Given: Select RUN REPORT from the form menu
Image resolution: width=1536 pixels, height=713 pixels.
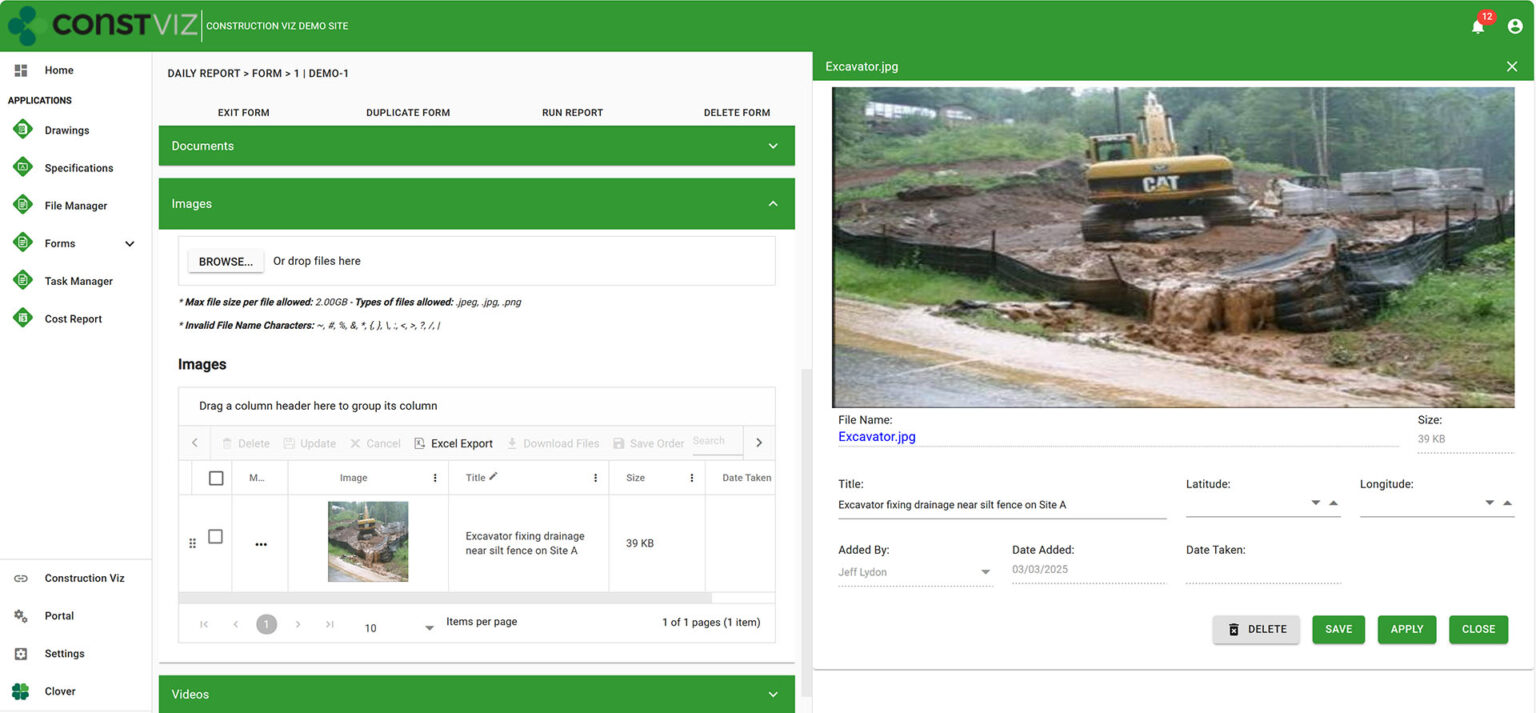Looking at the screenshot, I should pos(572,112).
